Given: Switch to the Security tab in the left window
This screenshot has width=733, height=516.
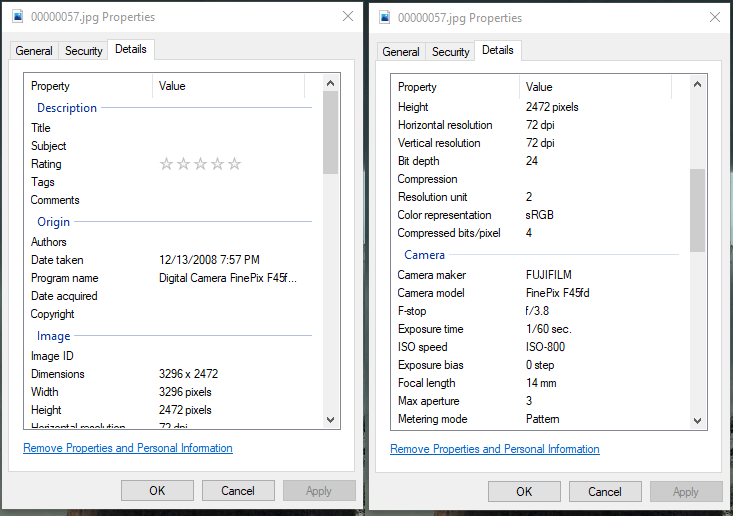Looking at the screenshot, I should (x=84, y=51).
